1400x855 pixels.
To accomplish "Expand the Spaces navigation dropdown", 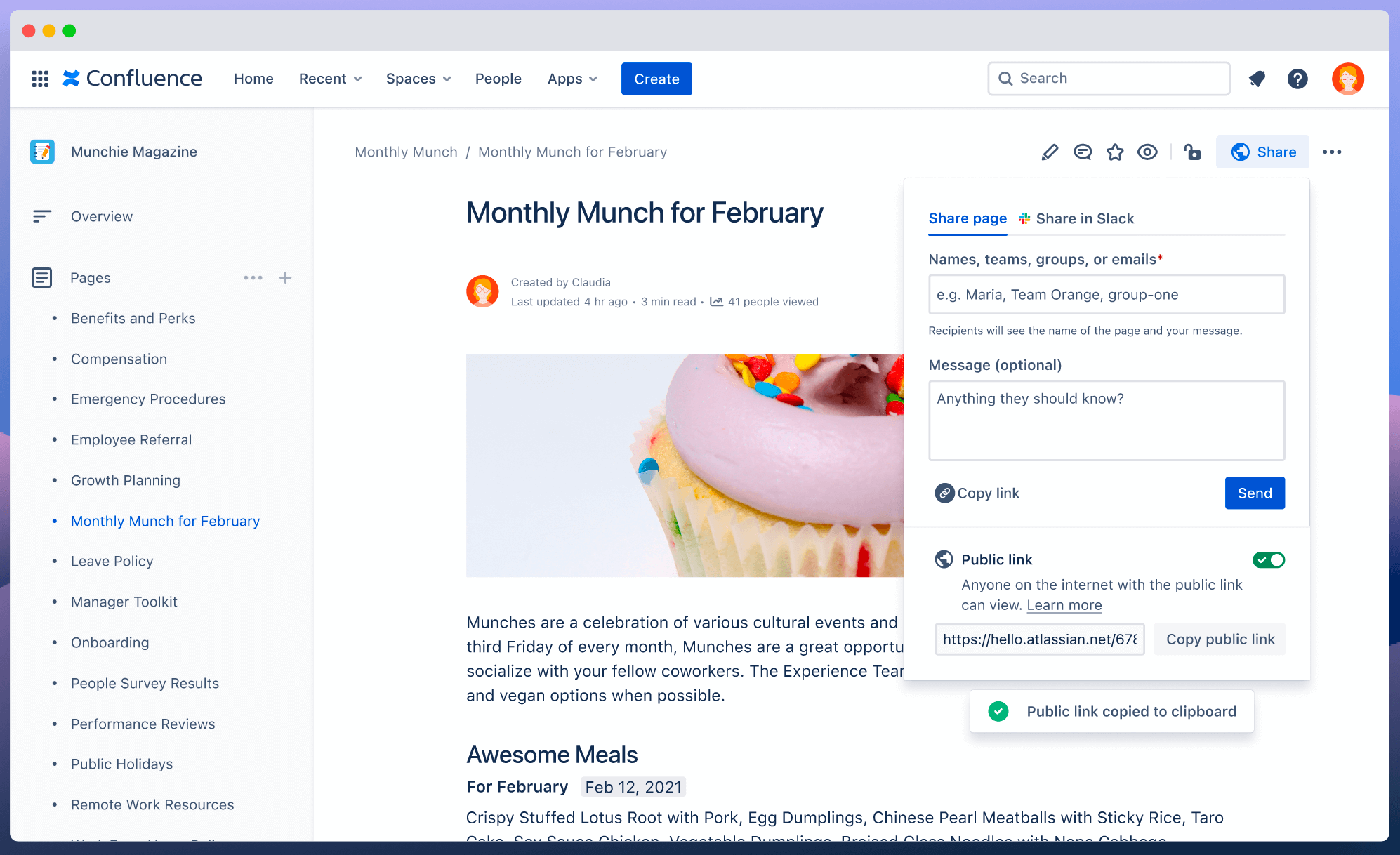I will pyautogui.click(x=417, y=78).
